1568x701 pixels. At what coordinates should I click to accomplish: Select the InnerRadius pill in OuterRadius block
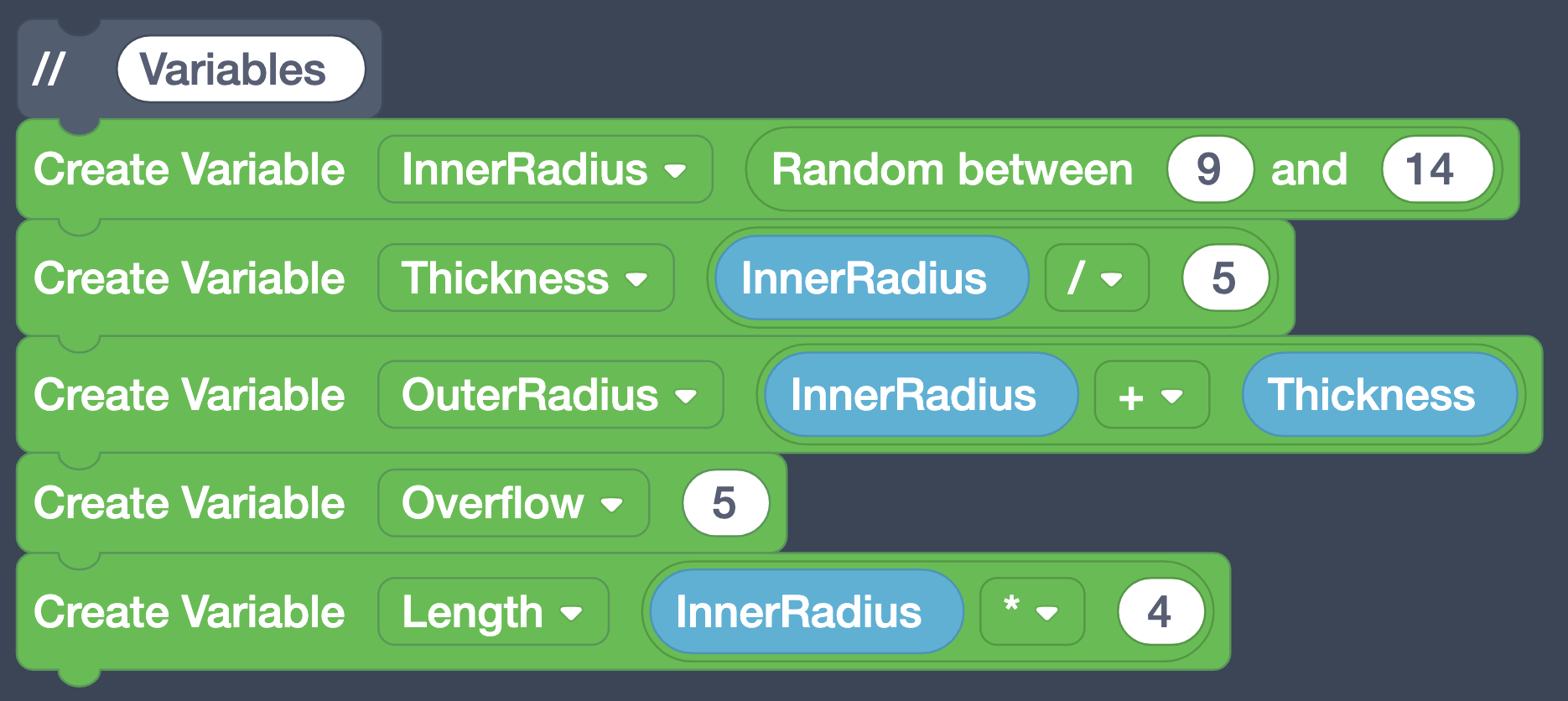919,394
